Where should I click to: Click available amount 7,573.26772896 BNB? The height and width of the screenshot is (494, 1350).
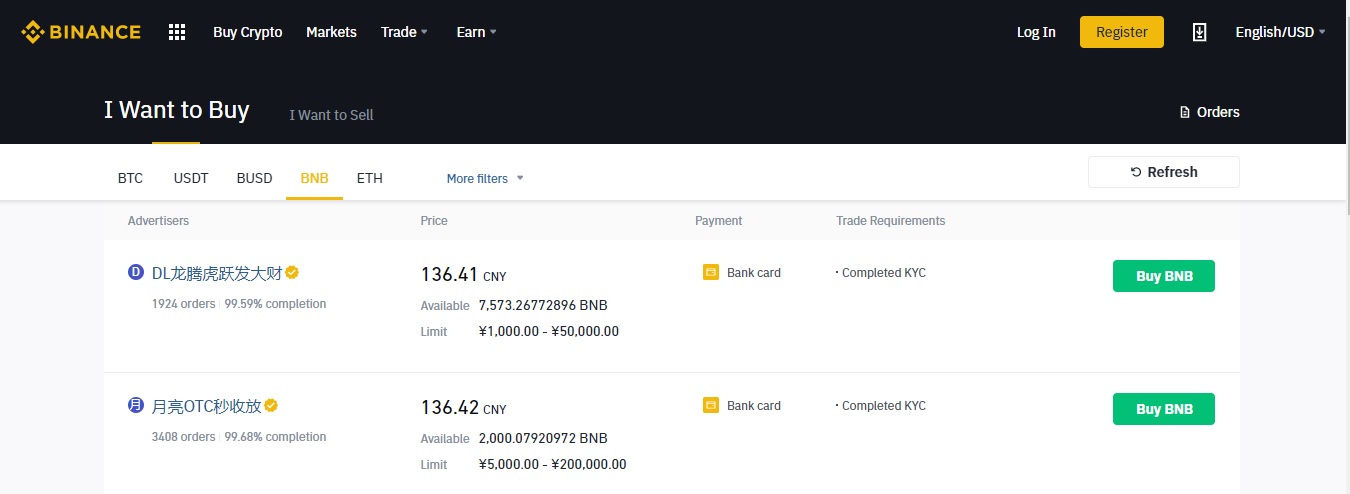(x=543, y=305)
